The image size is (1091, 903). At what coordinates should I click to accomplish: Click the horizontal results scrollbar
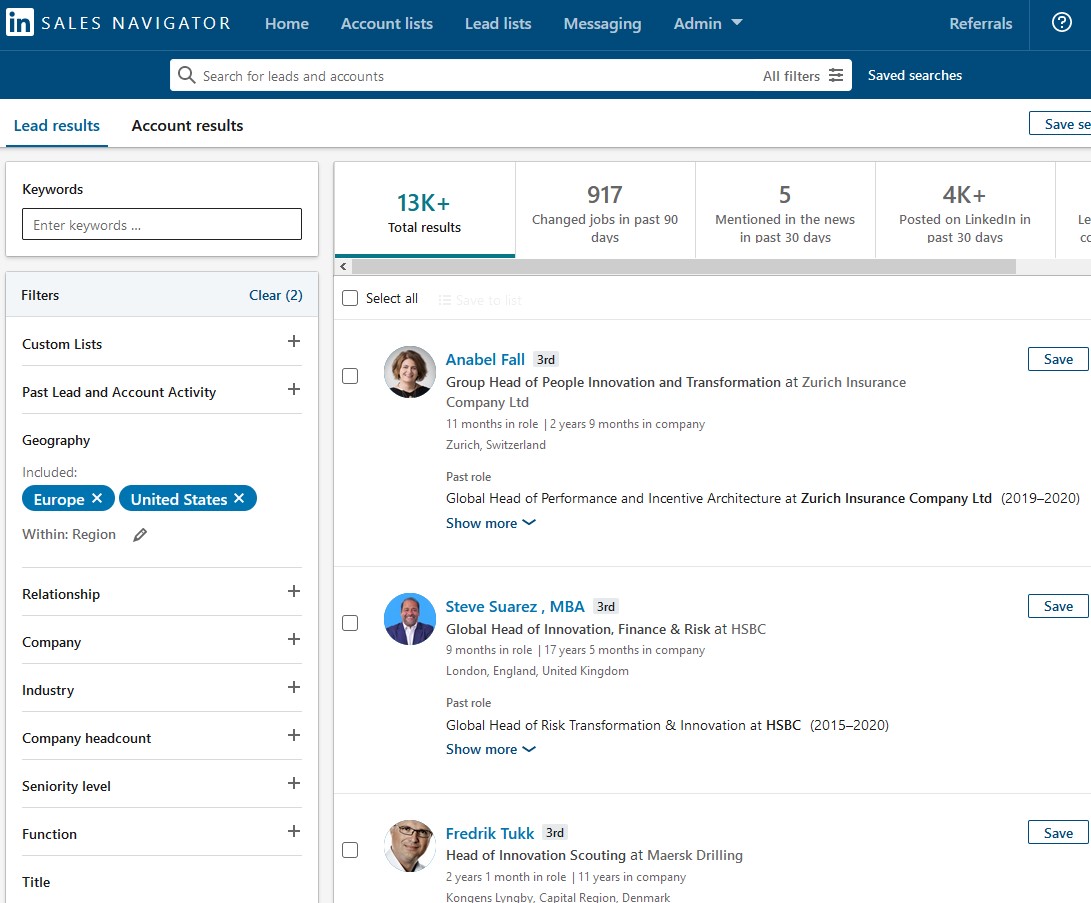pos(683,266)
